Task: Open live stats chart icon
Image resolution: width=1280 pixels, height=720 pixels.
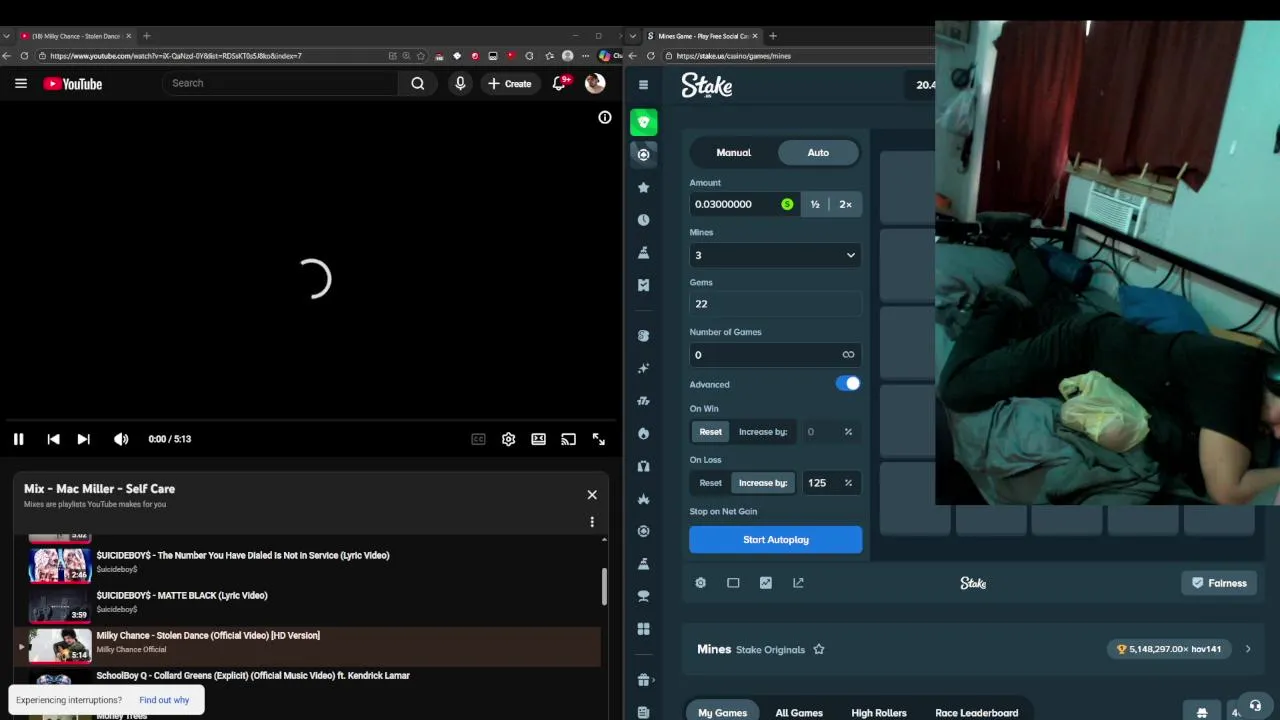Action: 766,583
